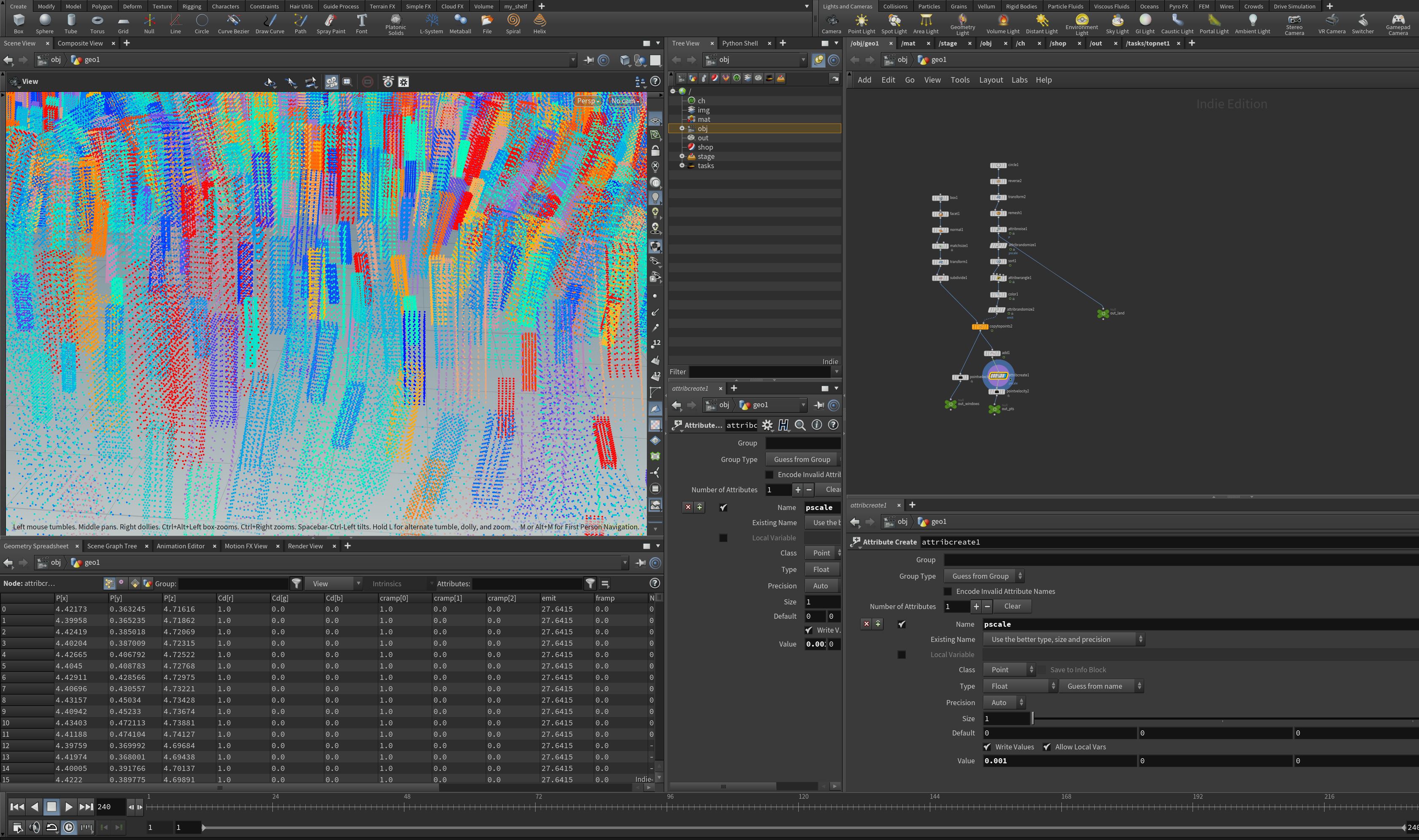Add a VR Camera
The height and width of the screenshot is (840, 1419).
point(1332,24)
